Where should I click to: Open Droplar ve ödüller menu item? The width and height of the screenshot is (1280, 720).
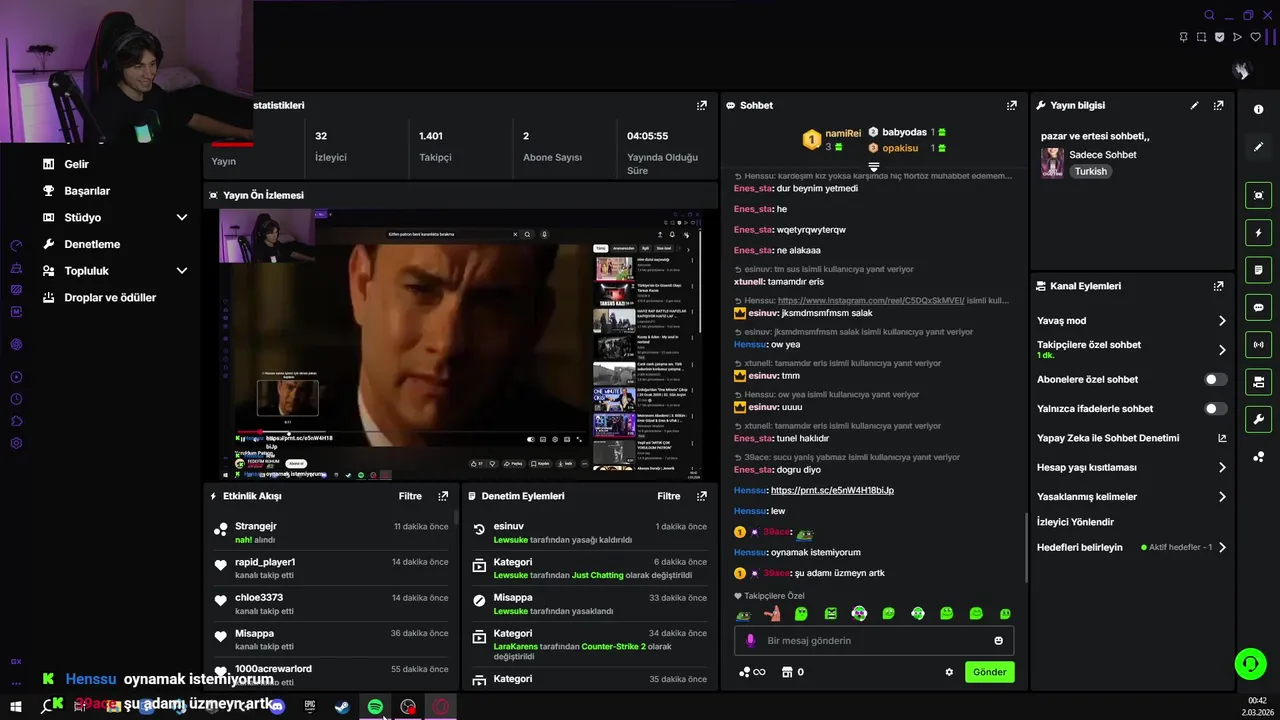tap(110, 297)
